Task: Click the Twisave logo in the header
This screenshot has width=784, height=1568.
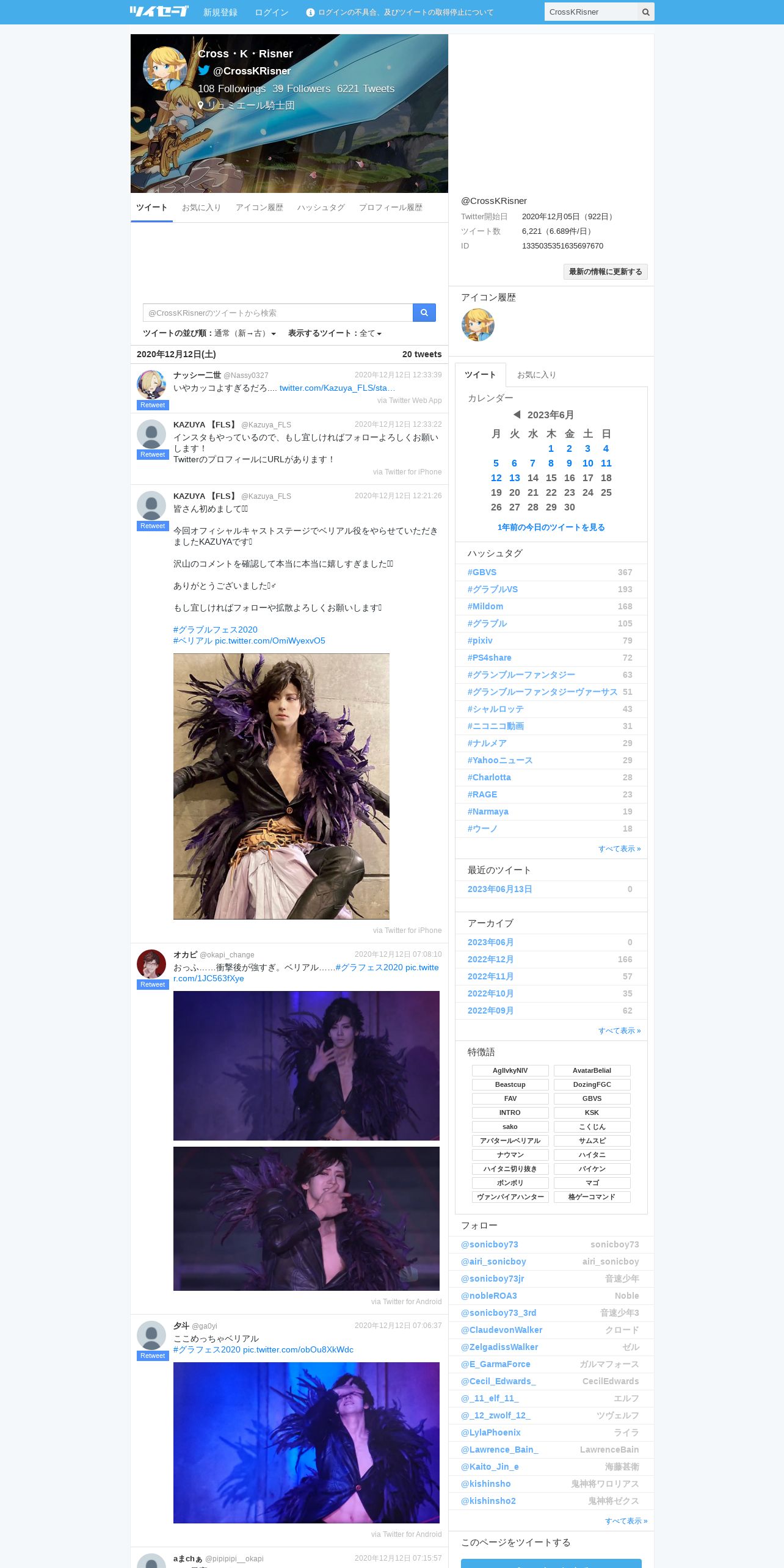Action: tap(159, 12)
